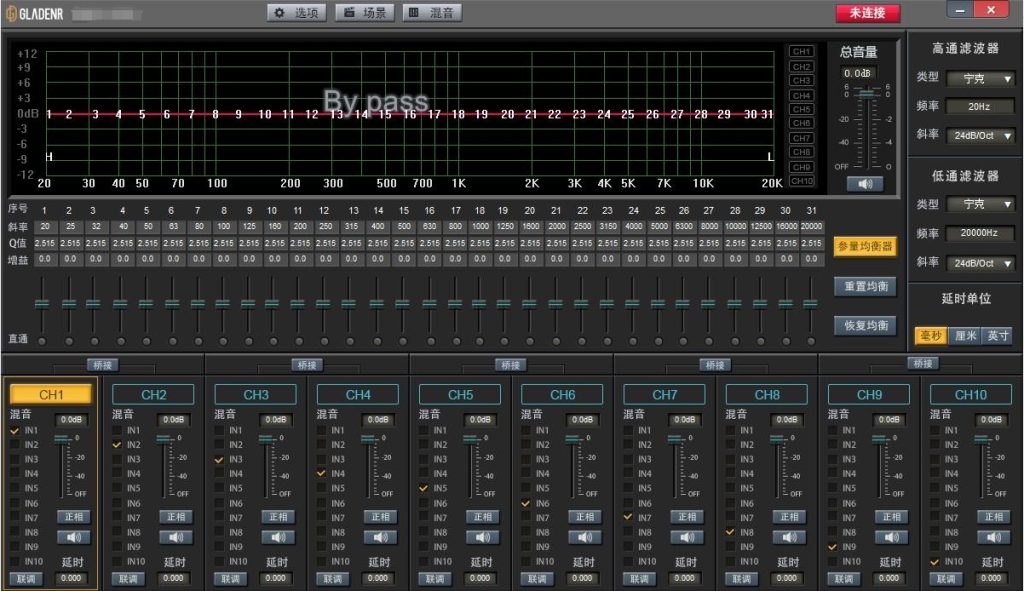Click the CH4 0.0dB volume value
The height and width of the screenshot is (591, 1024).
coord(378,419)
